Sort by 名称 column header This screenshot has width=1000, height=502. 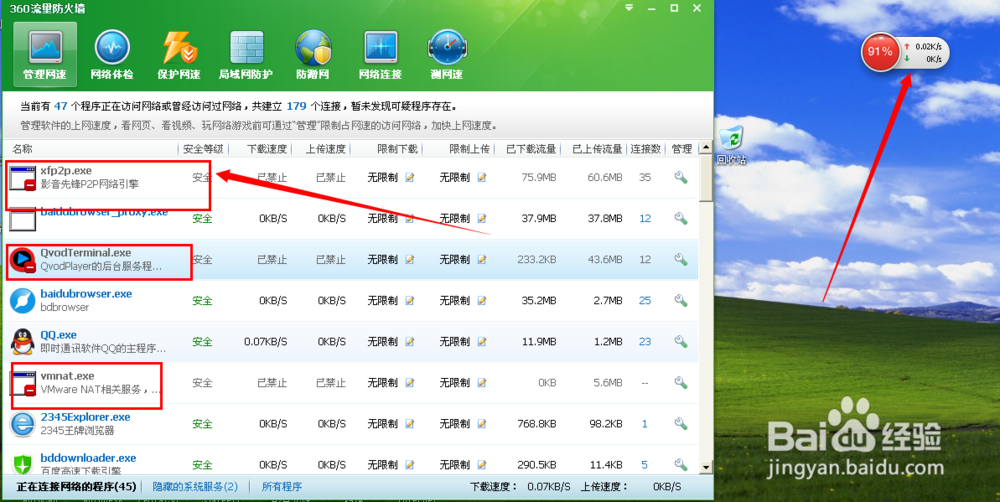click(x=22, y=149)
